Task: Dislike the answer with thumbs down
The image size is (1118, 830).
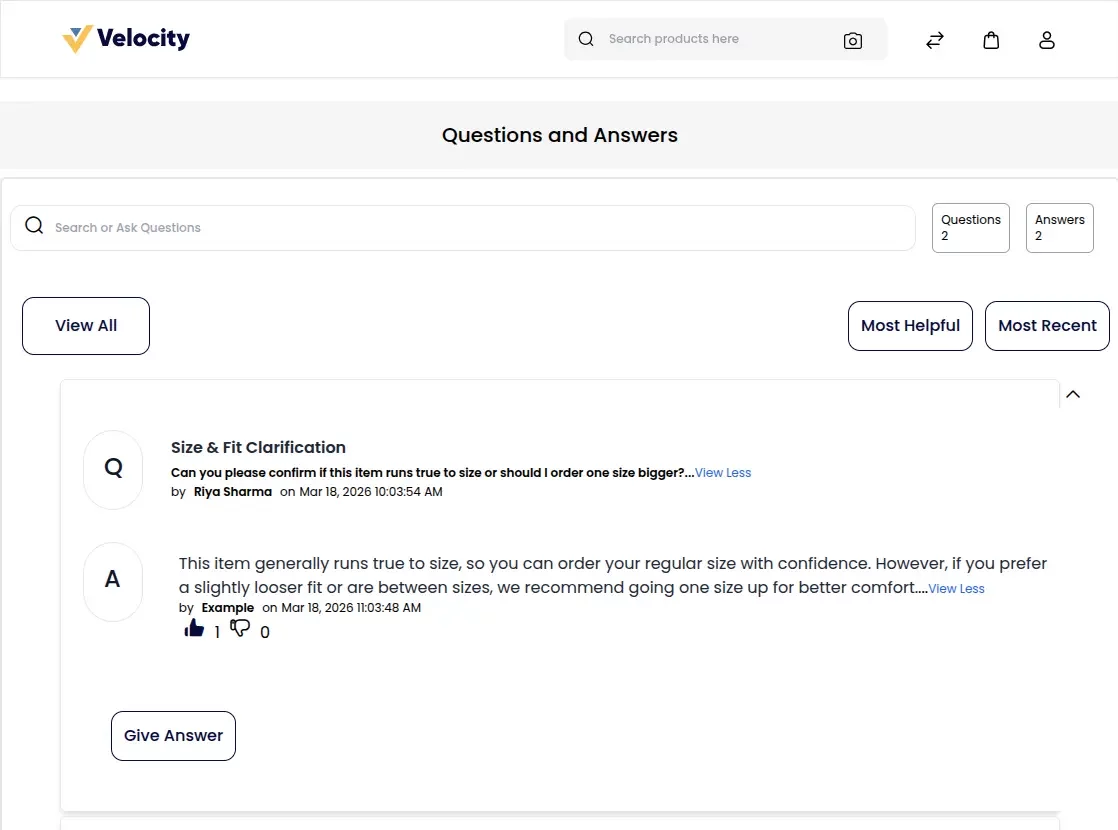Action: [x=240, y=628]
